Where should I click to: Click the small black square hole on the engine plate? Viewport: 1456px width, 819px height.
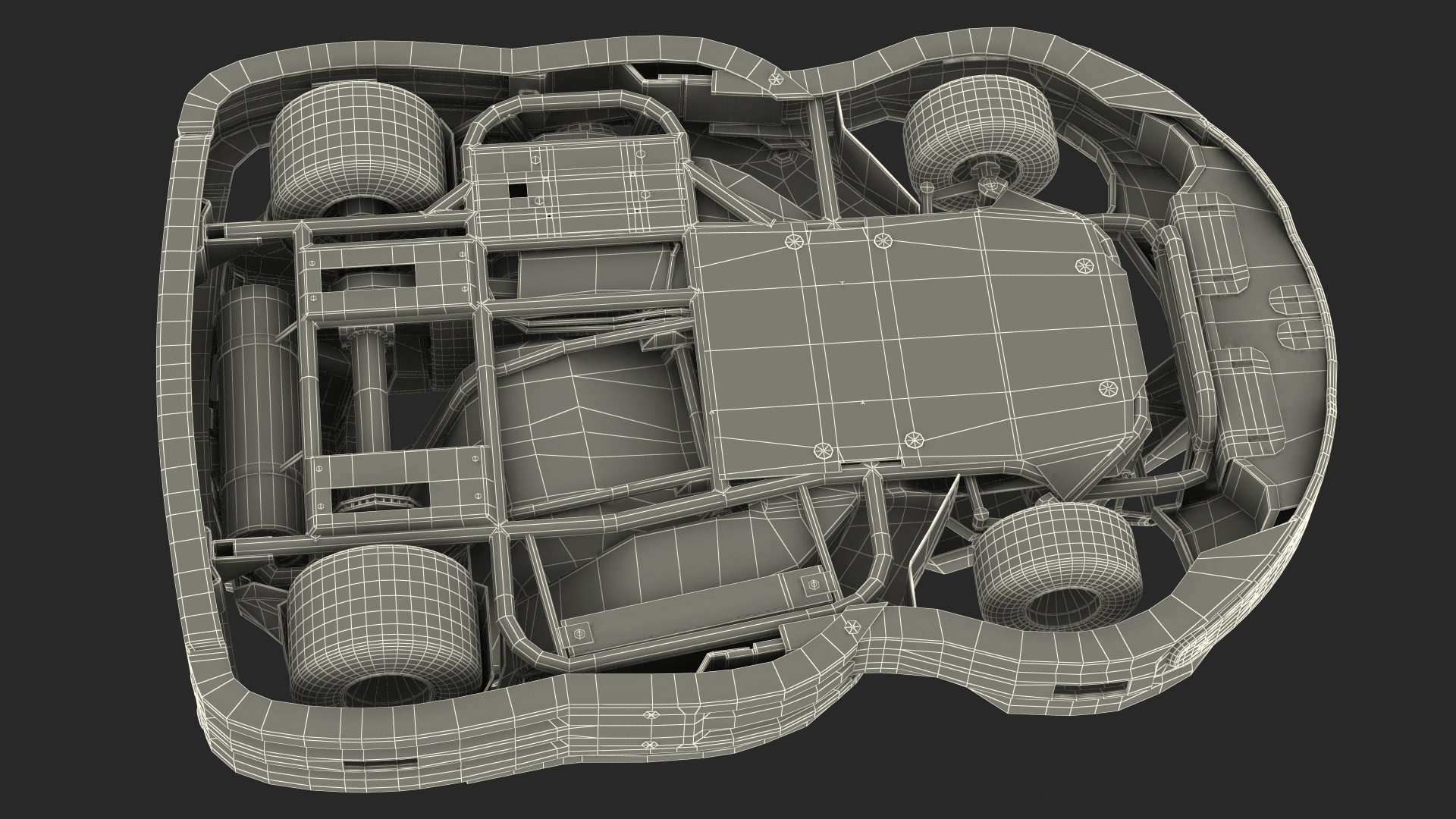518,192
